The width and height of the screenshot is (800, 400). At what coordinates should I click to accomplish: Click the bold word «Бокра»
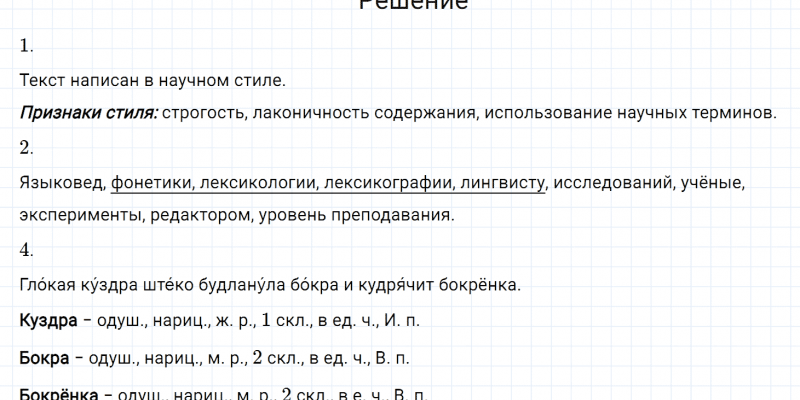(44, 357)
